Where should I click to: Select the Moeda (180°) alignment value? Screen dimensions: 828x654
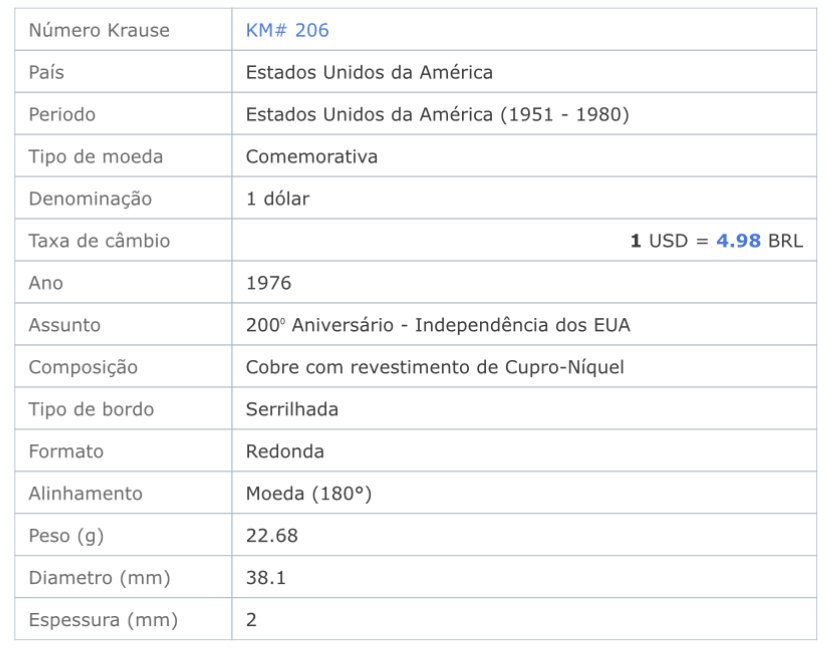309,494
